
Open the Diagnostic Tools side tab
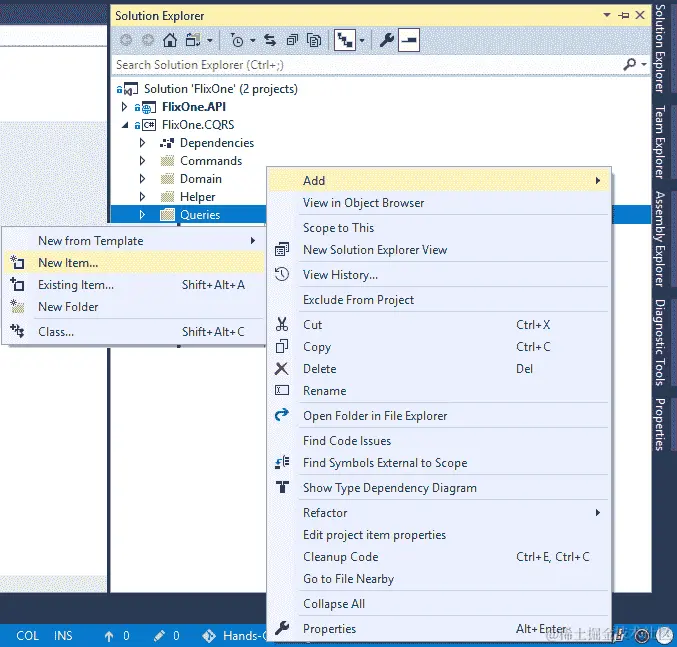click(661, 342)
